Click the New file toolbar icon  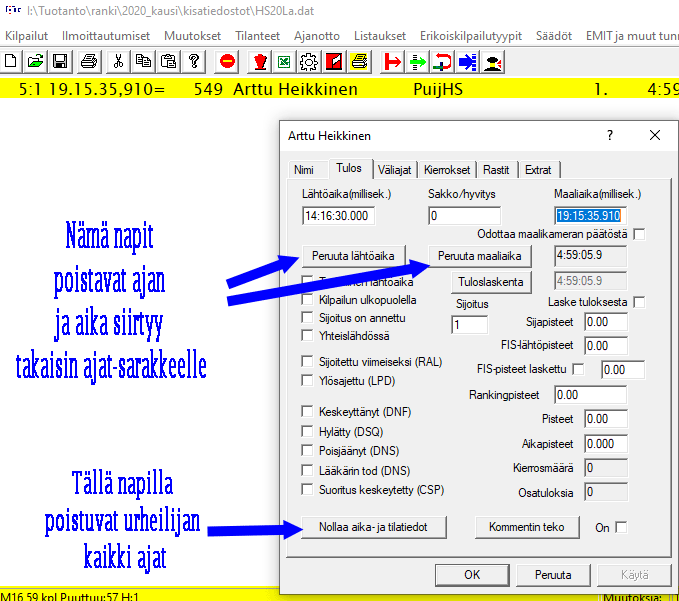12,62
